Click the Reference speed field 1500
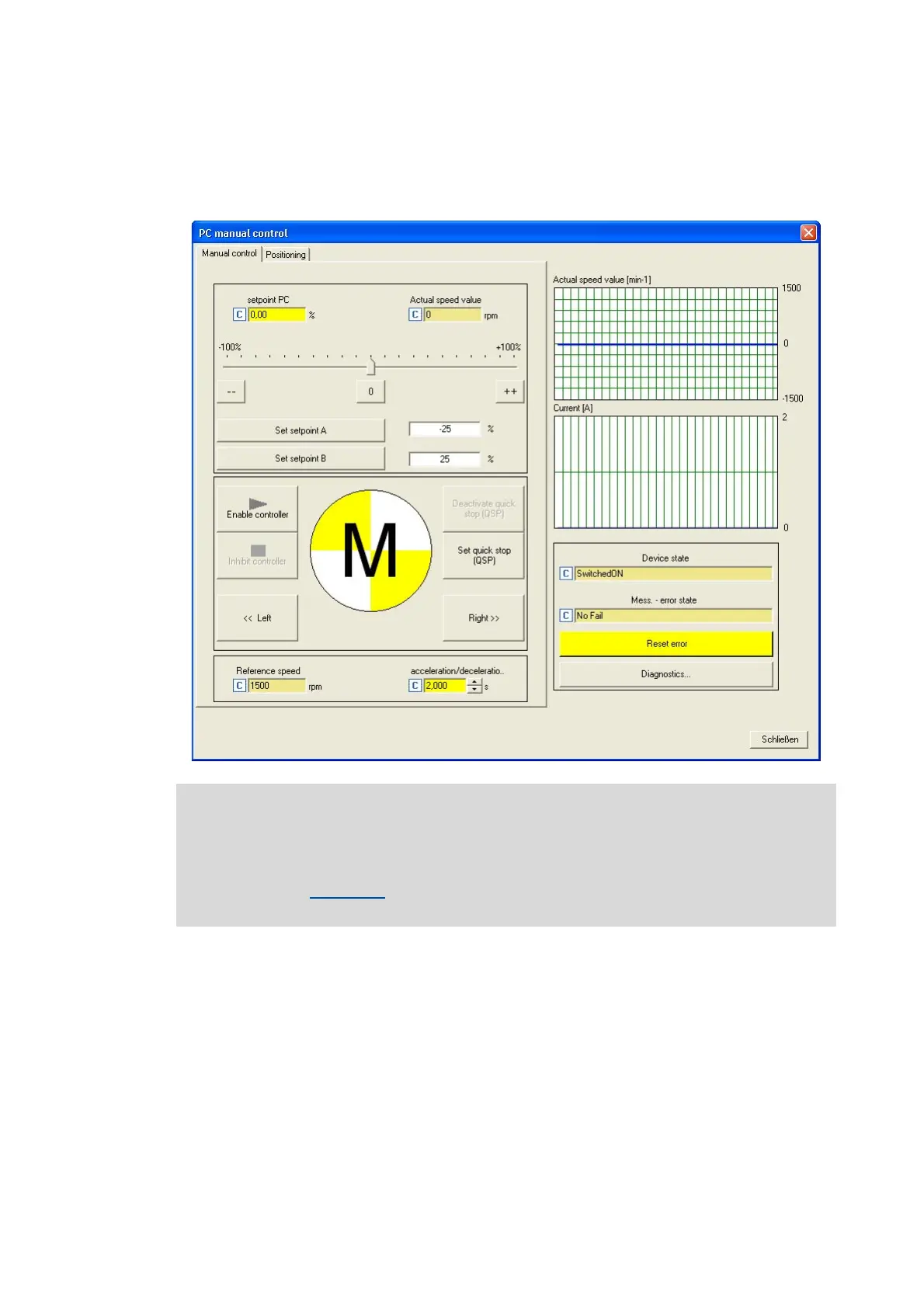The image size is (924, 1308). click(x=276, y=686)
